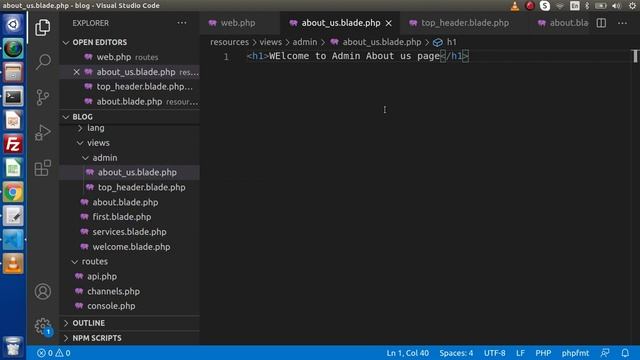
Task: Launch FileZilla from the dock
Action: click(13, 144)
